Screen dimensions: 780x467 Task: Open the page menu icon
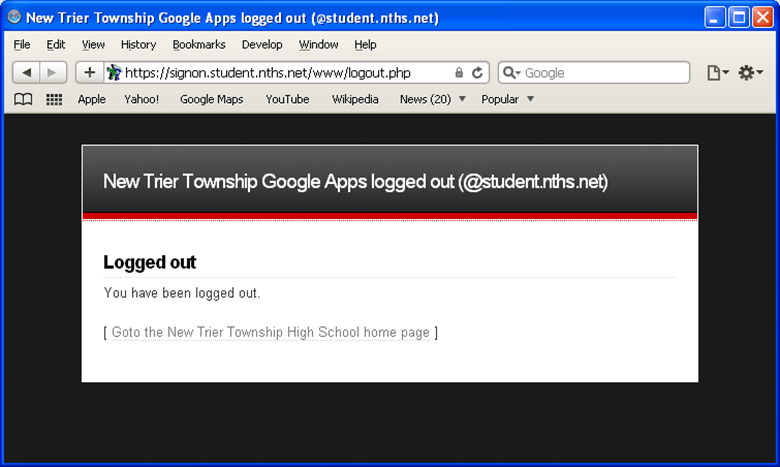click(x=717, y=73)
